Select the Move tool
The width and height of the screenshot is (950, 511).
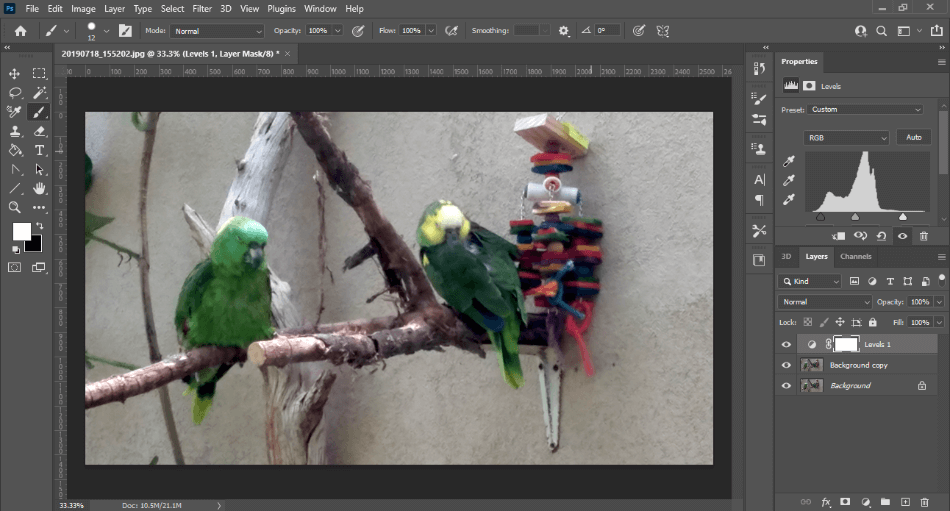(x=15, y=73)
